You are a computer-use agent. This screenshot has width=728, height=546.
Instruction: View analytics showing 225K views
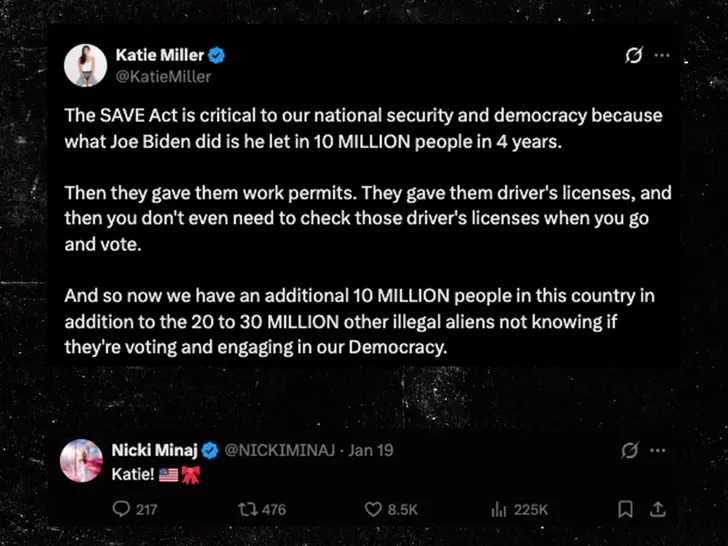pyautogui.click(x=498, y=509)
